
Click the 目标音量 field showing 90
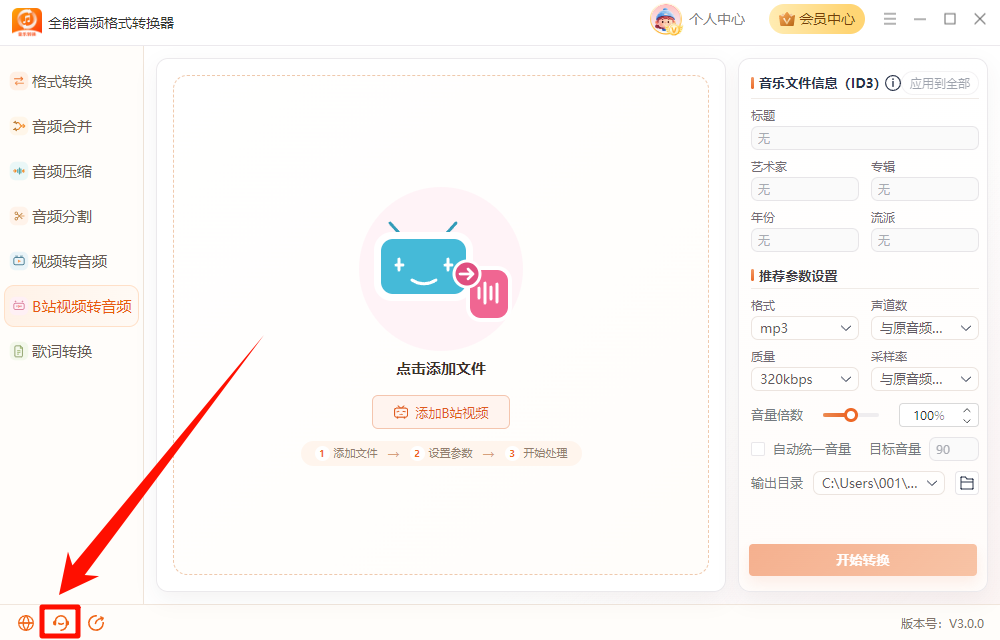click(953, 449)
